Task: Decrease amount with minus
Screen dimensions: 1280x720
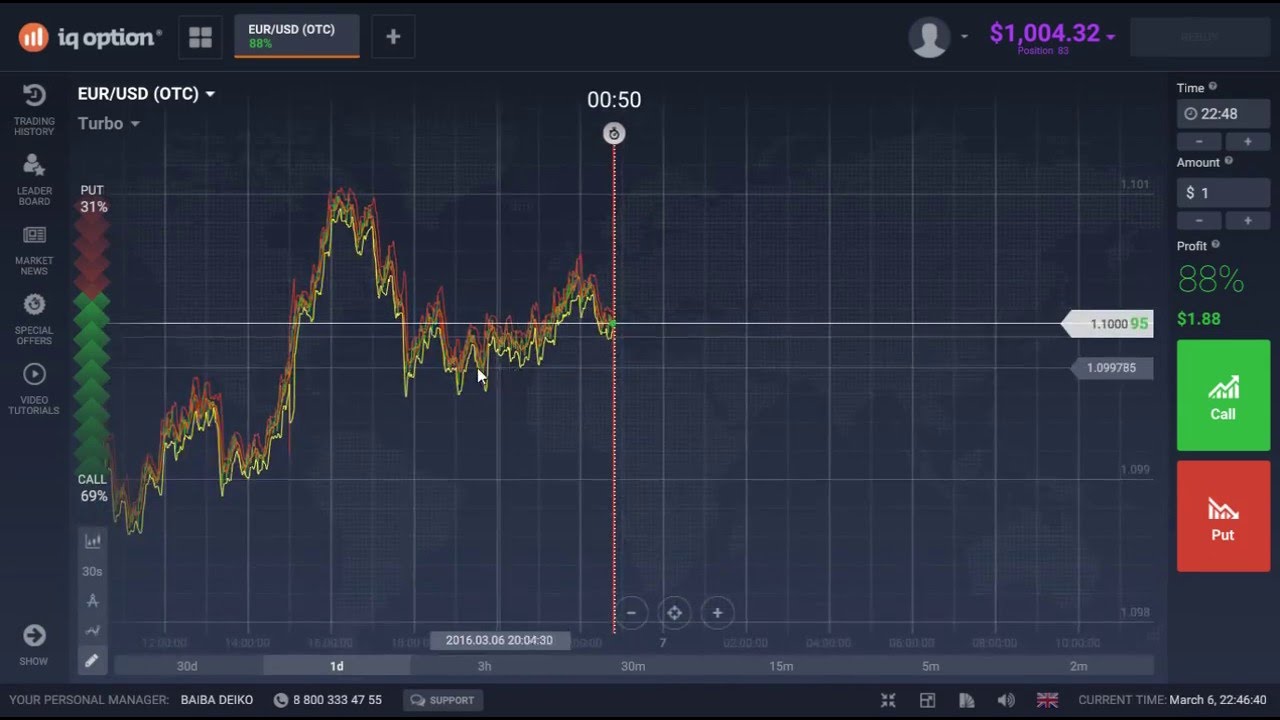Action: [x=1199, y=220]
